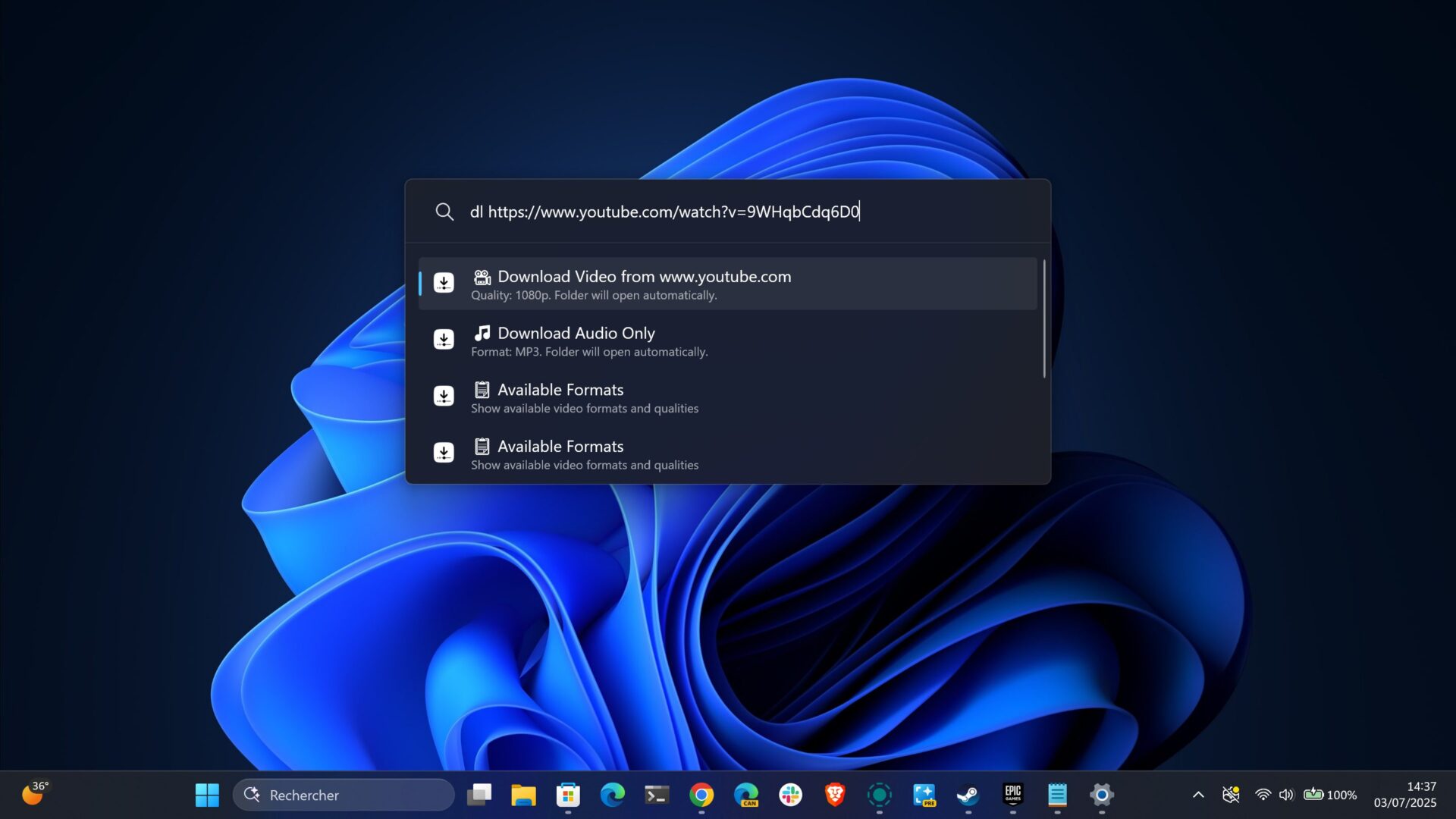Open File Explorer from taskbar
This screenshot has height=819, width=1456.
click(523, 795)
